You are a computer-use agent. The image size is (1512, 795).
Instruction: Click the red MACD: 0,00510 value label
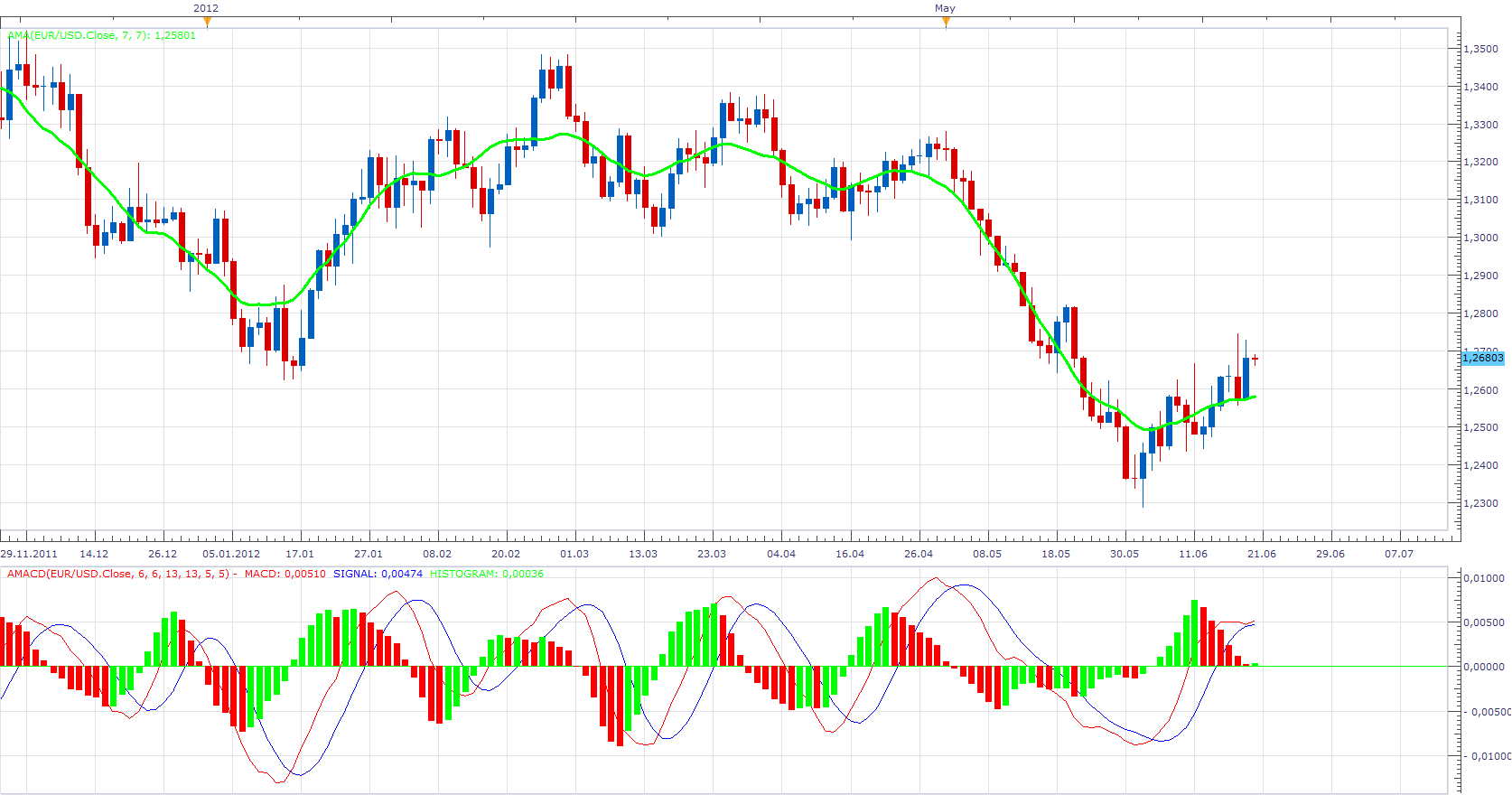[285, 574]
